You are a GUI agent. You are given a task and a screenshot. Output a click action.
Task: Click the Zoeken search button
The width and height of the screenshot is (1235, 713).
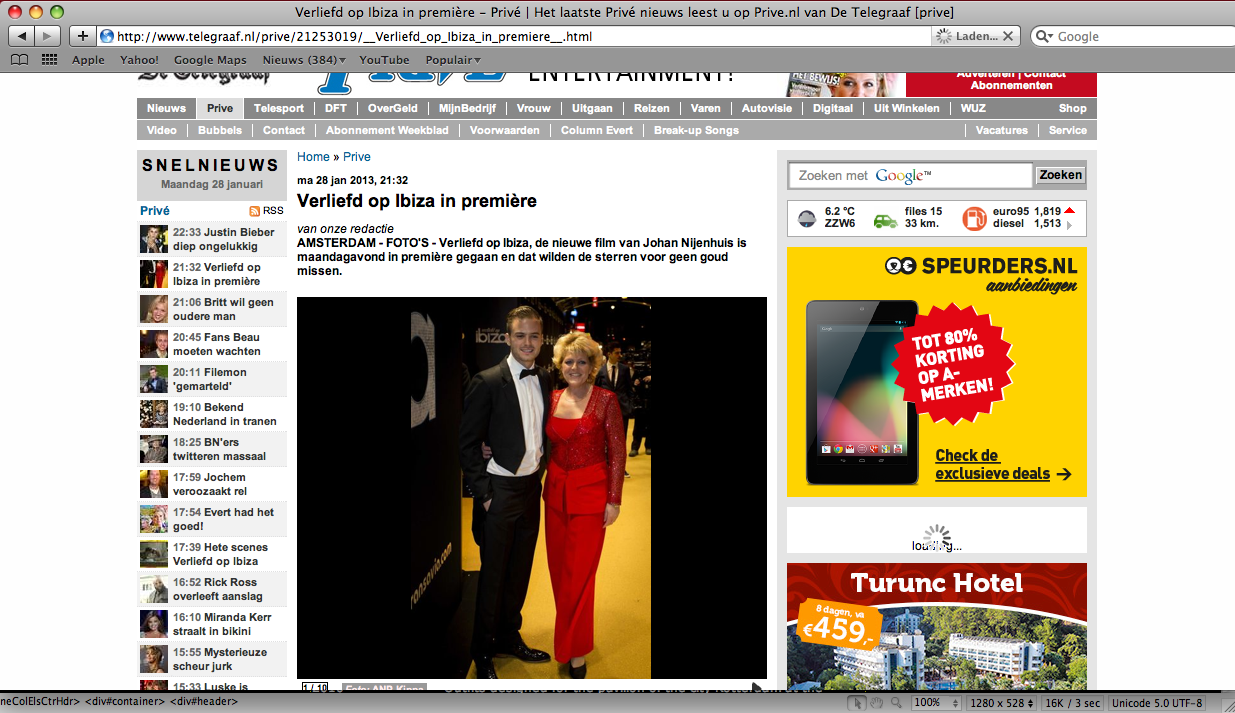(1061, 175)
